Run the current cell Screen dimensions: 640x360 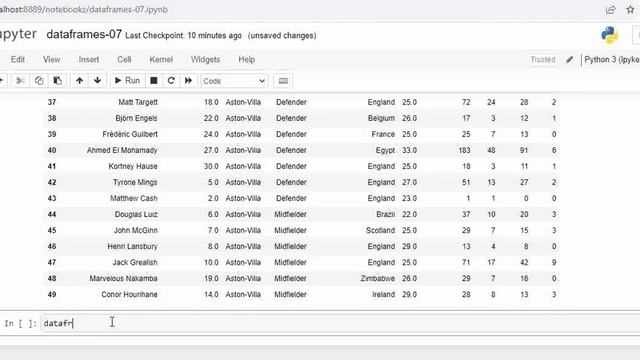(127, 81)
